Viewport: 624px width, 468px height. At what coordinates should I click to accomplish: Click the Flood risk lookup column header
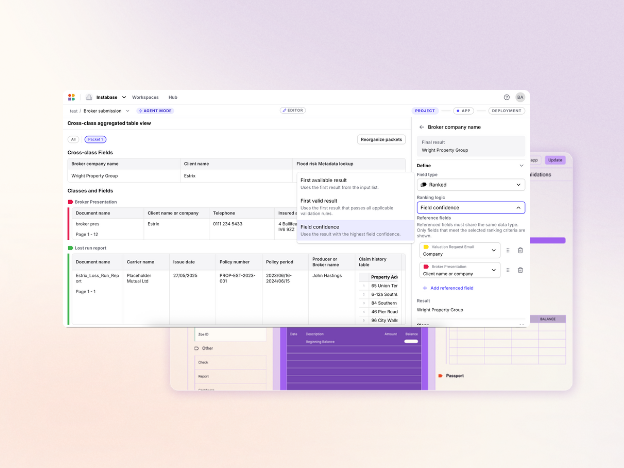click(x=349, y=164)
